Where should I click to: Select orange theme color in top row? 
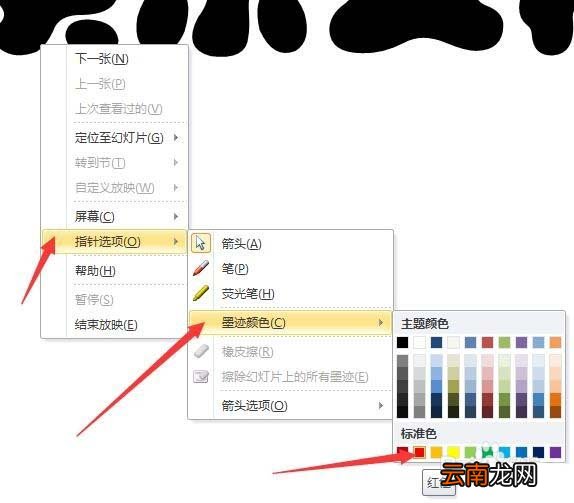(555, 342)
